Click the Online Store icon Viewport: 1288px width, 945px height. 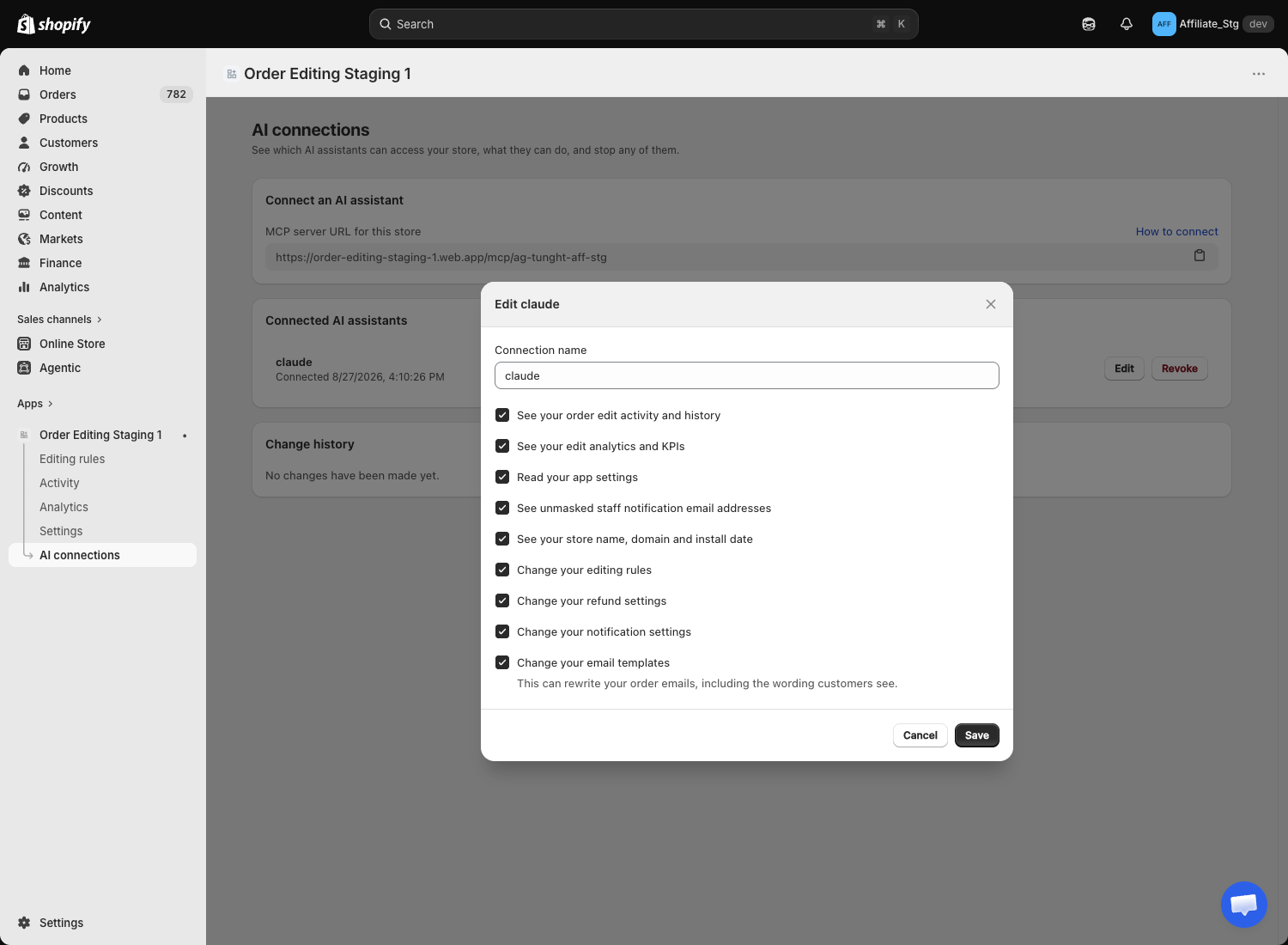tap(24, 344)
